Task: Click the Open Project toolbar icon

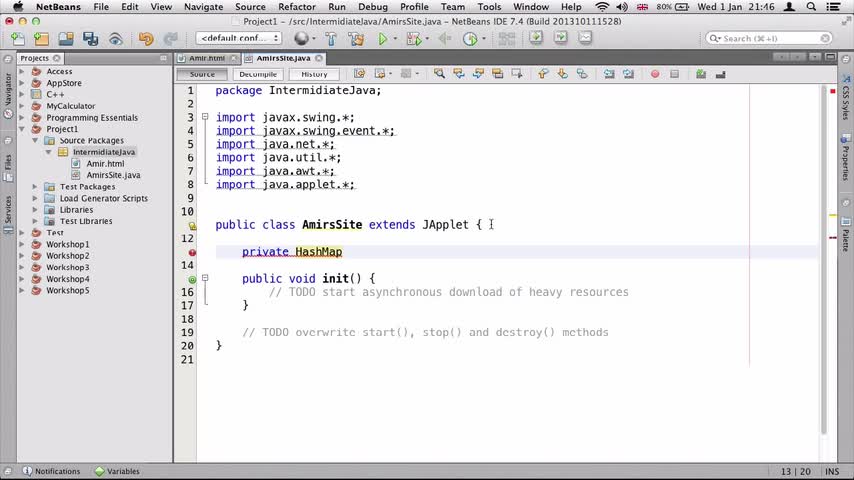Action: [x=66, y=39]
